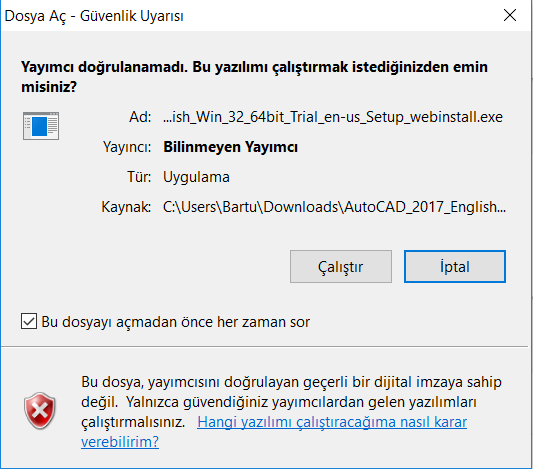The height and width of the screenshot is (469, 533).
Task: Click the 'Yayımcı doğrulanamadı' bold heading
Action: (254, 77)
